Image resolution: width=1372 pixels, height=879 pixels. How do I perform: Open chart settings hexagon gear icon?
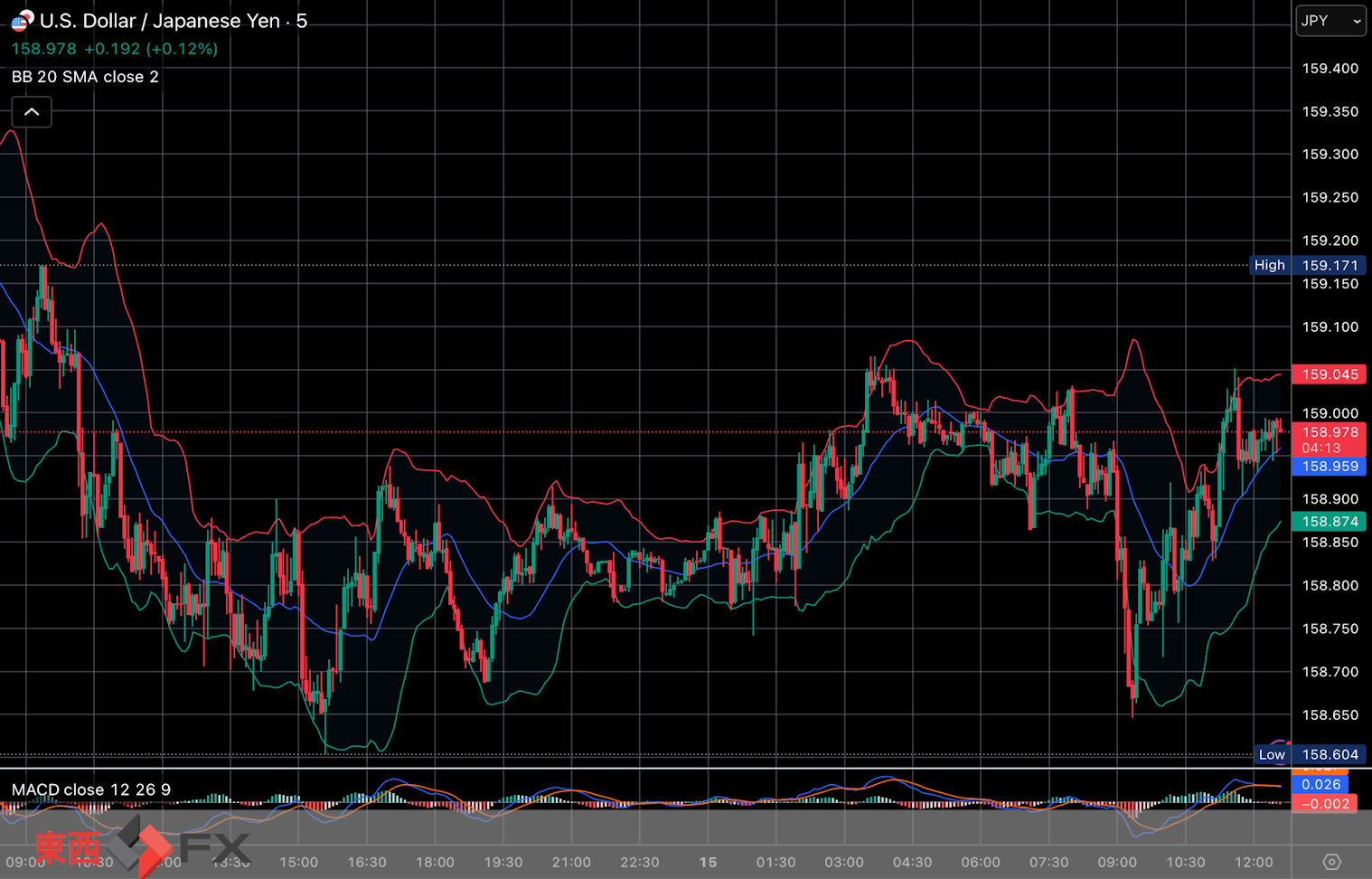click(1331, 862)
